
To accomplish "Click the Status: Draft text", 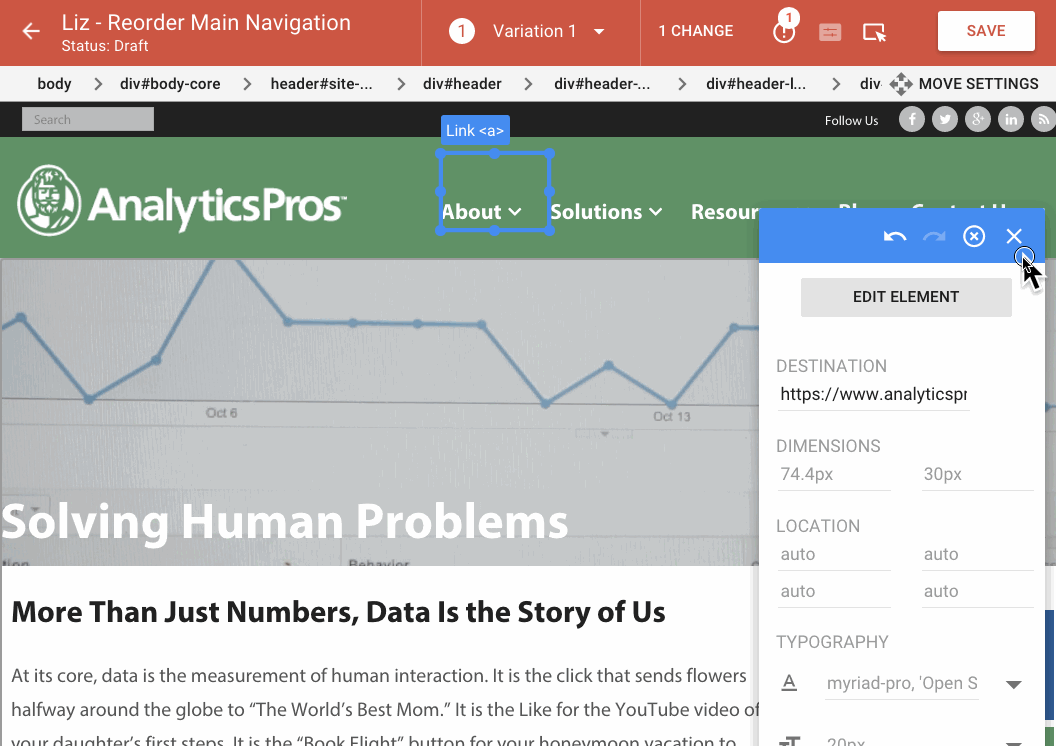I will click(x=105, y=46).
